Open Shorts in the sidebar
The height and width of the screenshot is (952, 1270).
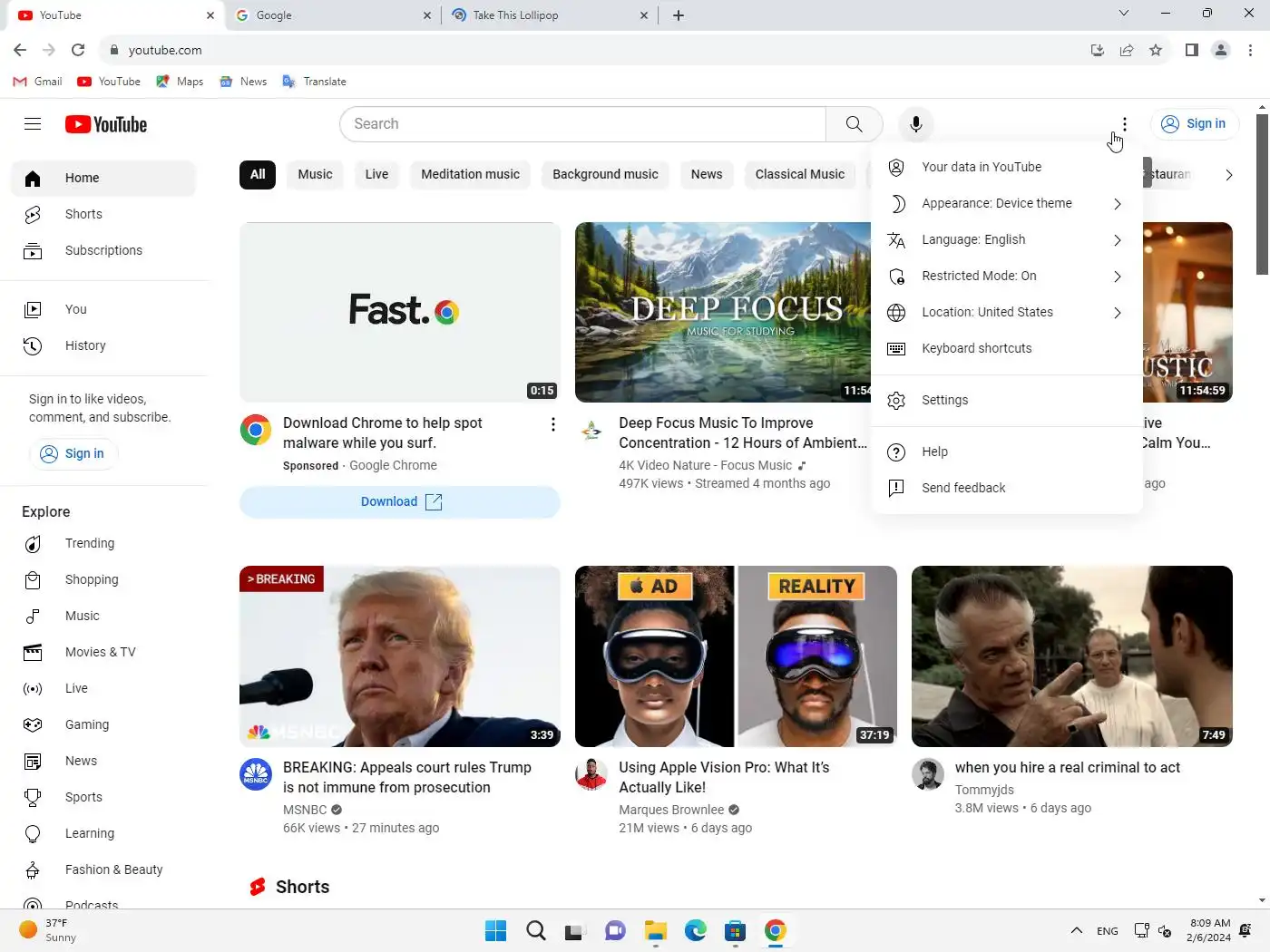(103, 214)
